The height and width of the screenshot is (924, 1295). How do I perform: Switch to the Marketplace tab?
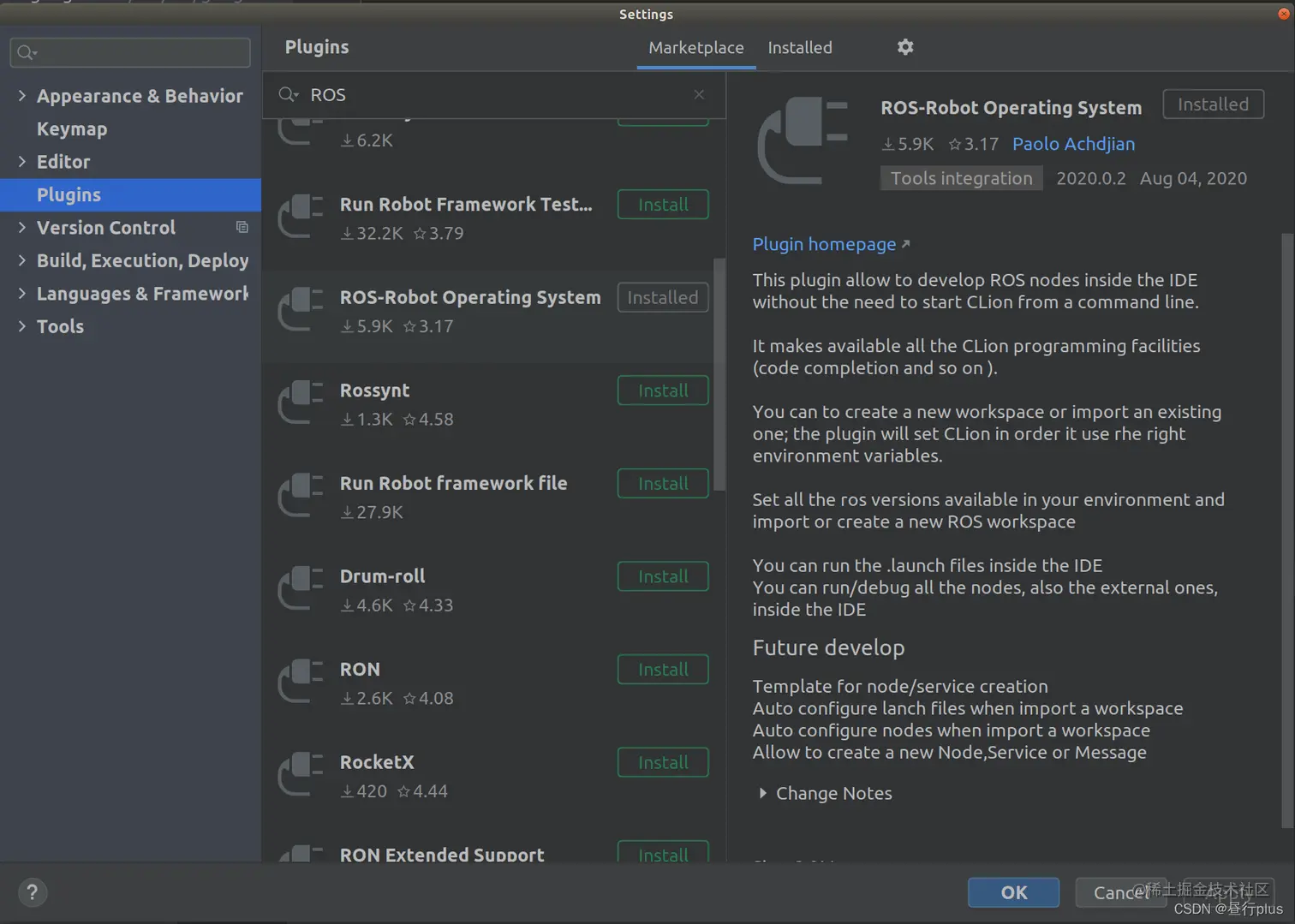696,48
